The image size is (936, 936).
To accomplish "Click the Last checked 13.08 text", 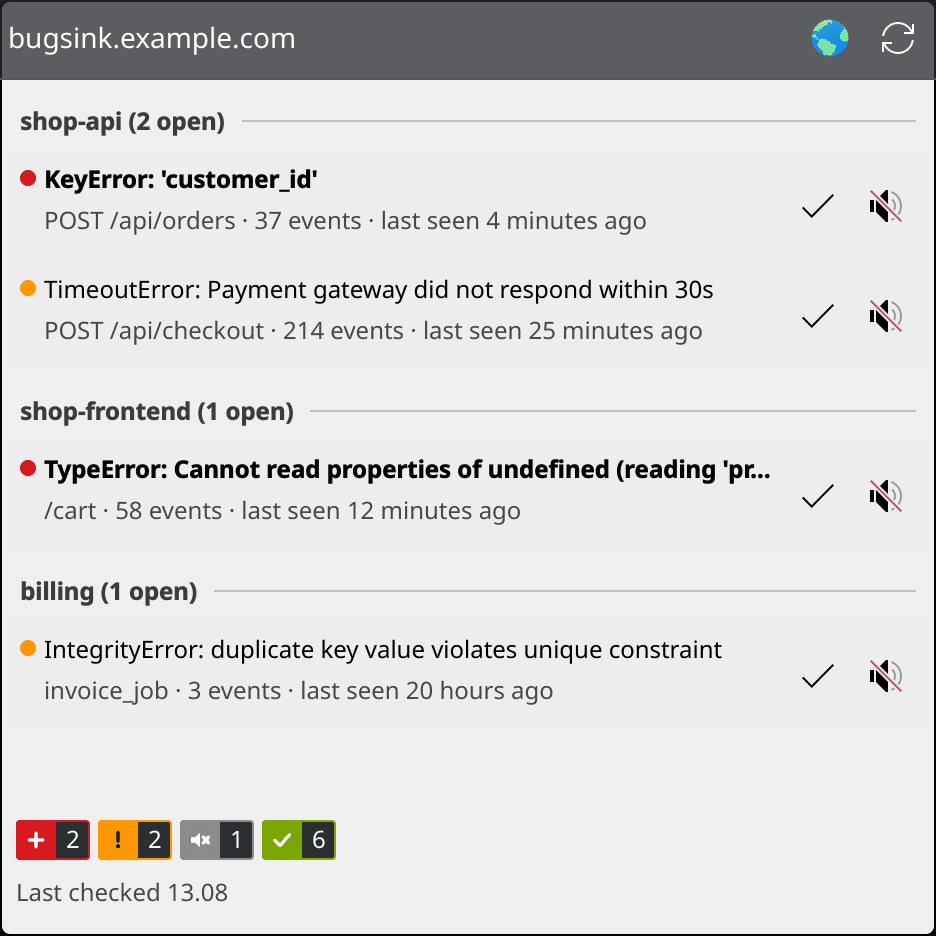I will click(x=122, y=893).
